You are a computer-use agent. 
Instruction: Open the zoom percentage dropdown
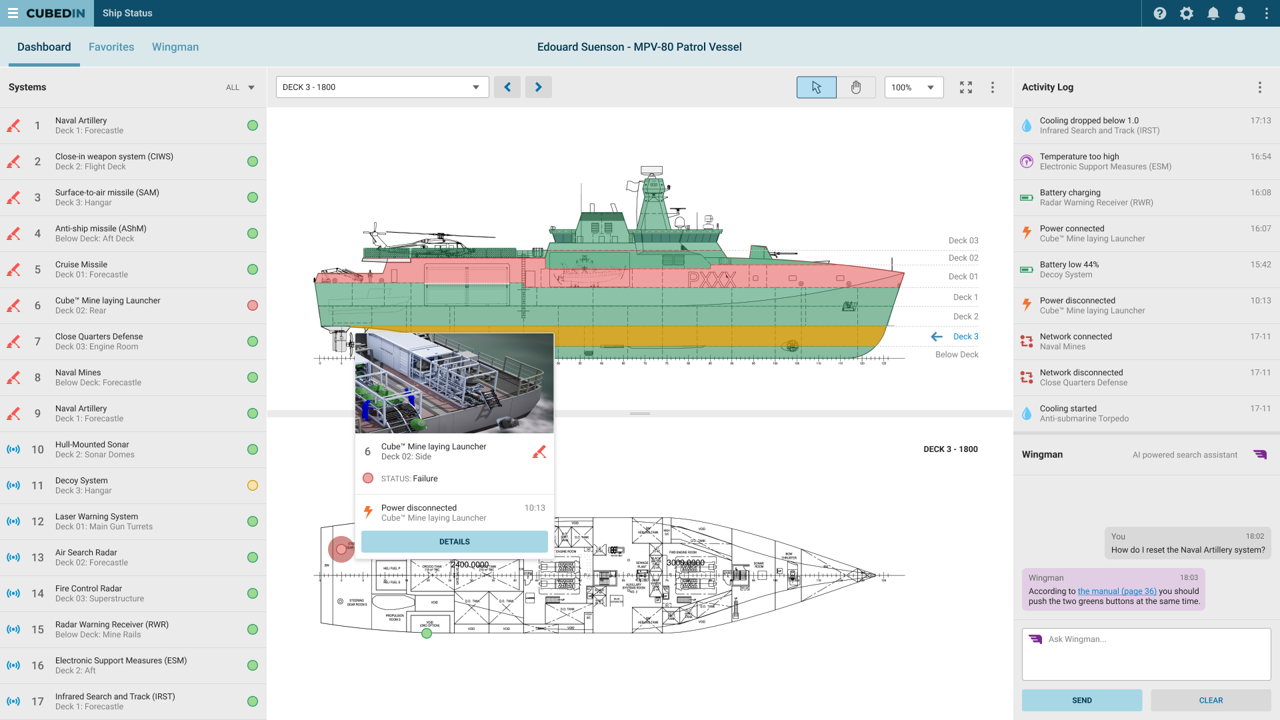[913, 87]
